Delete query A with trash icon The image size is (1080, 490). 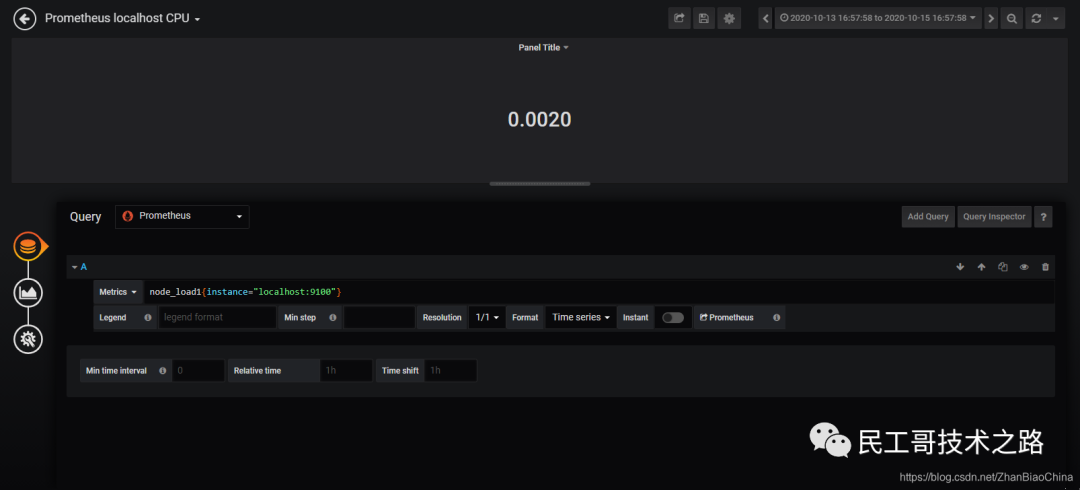1046,267
